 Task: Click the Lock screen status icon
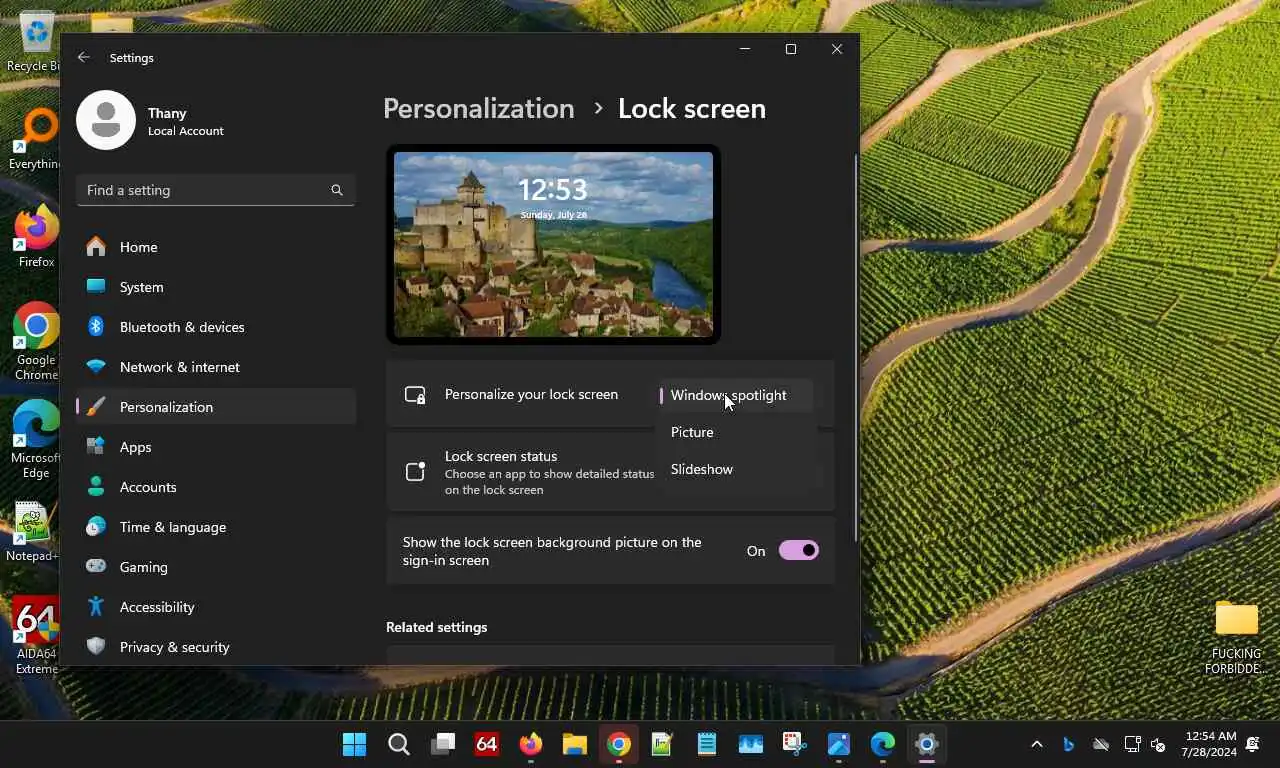(x=415, y=472)
